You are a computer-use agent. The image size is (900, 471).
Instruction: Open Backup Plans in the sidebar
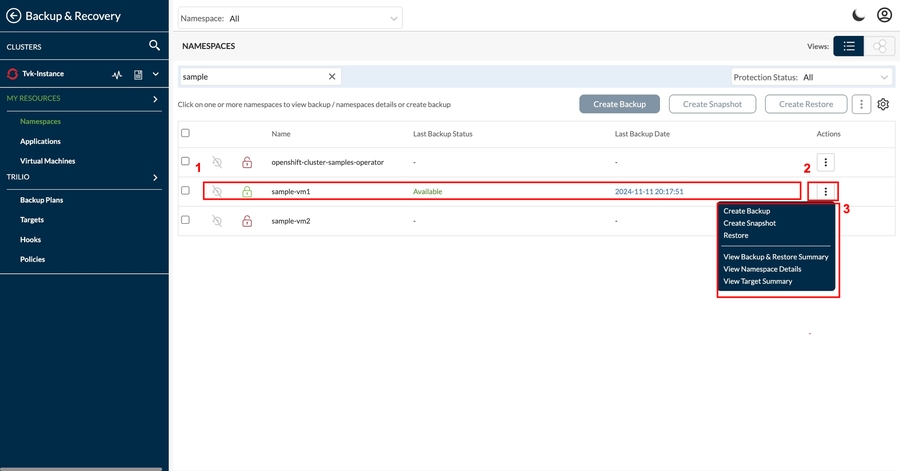tap(41, 200)
